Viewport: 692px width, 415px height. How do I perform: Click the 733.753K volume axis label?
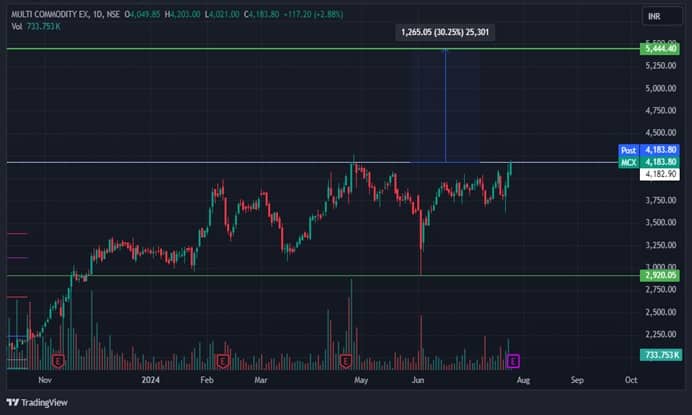point(660,355)
